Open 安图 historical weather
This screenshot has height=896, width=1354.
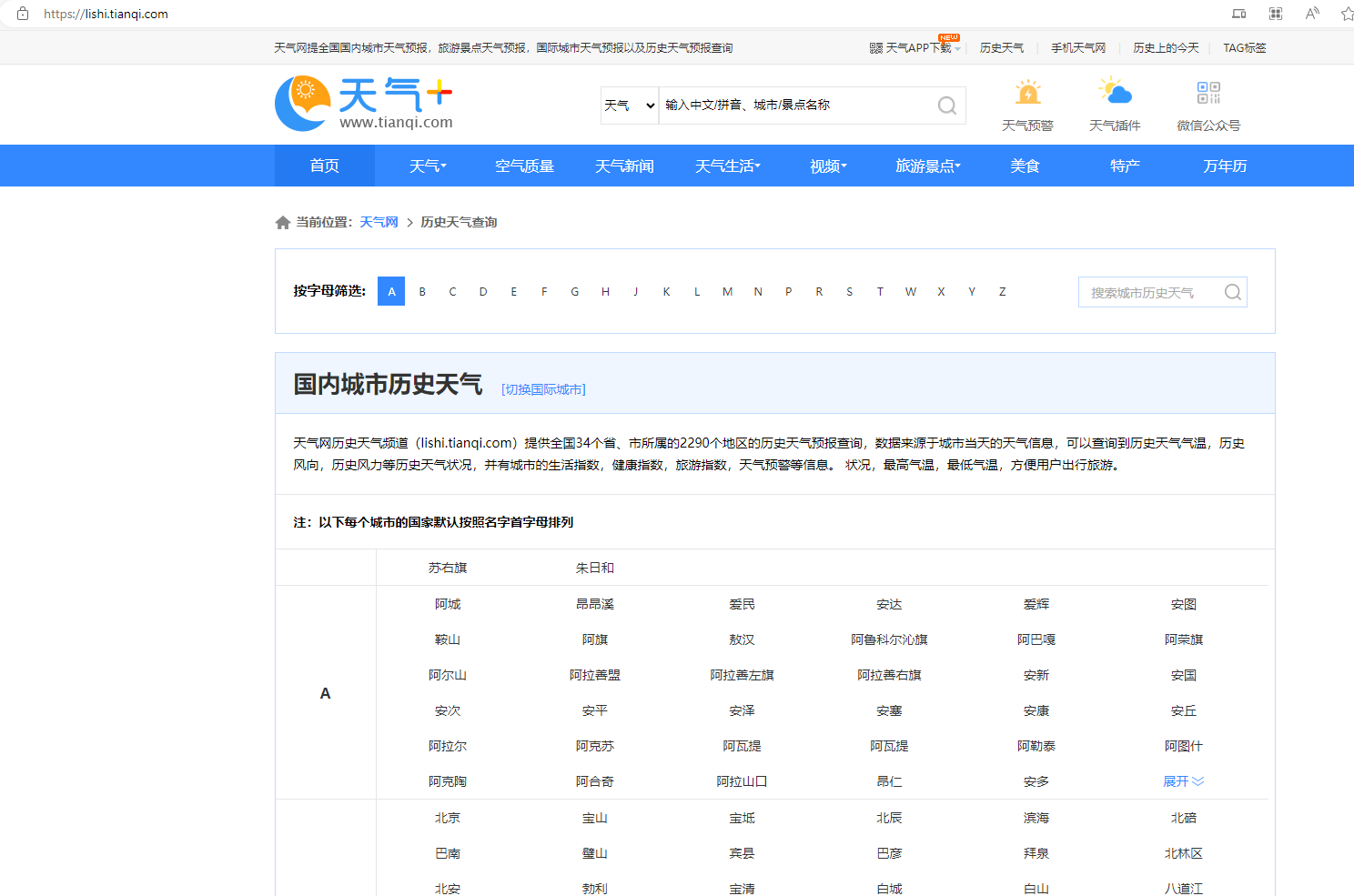pyautogui.click(x=1184, y=604)
